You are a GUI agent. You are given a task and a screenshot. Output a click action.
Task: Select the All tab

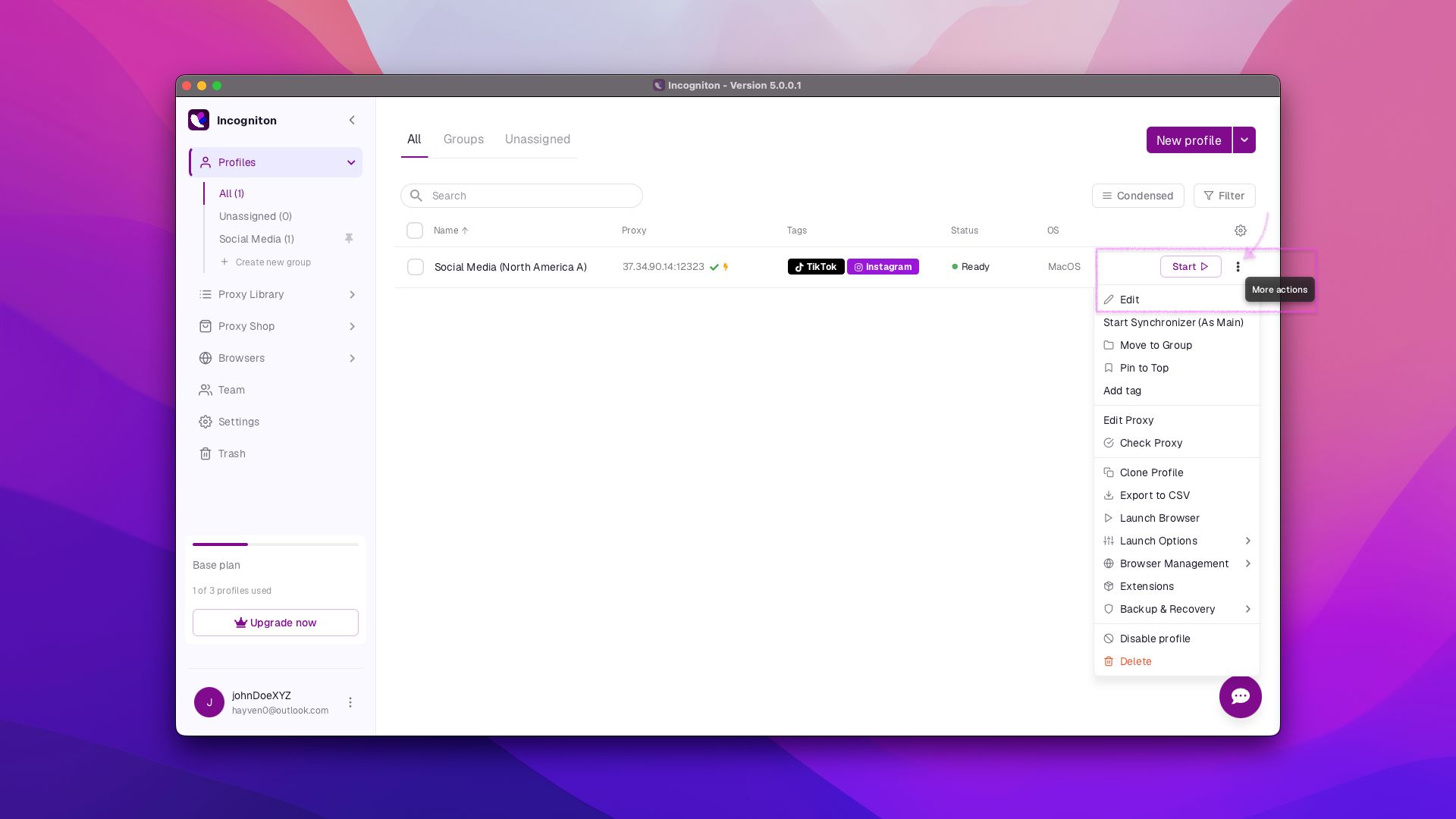point(414,140)
